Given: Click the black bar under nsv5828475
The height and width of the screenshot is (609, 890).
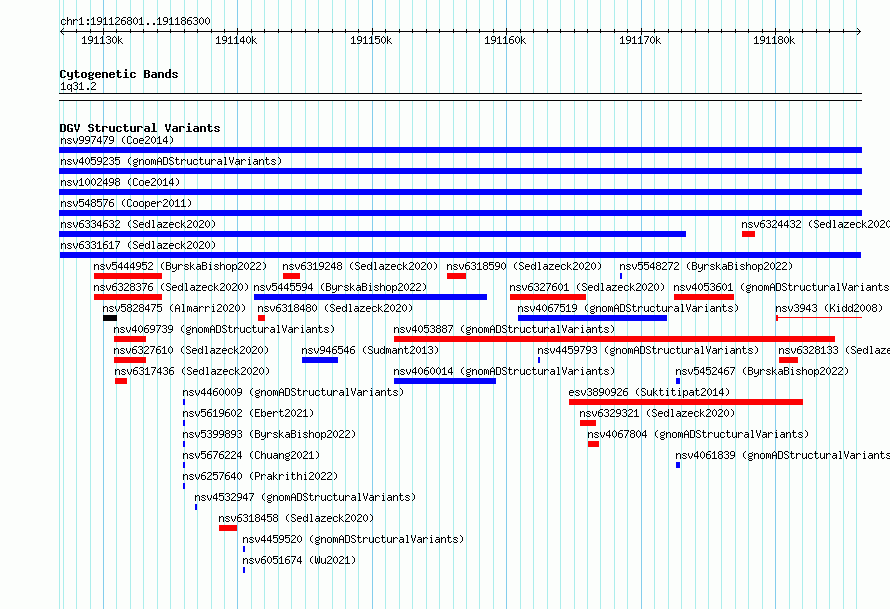Looking at the screenshot, I should (110, 318).
